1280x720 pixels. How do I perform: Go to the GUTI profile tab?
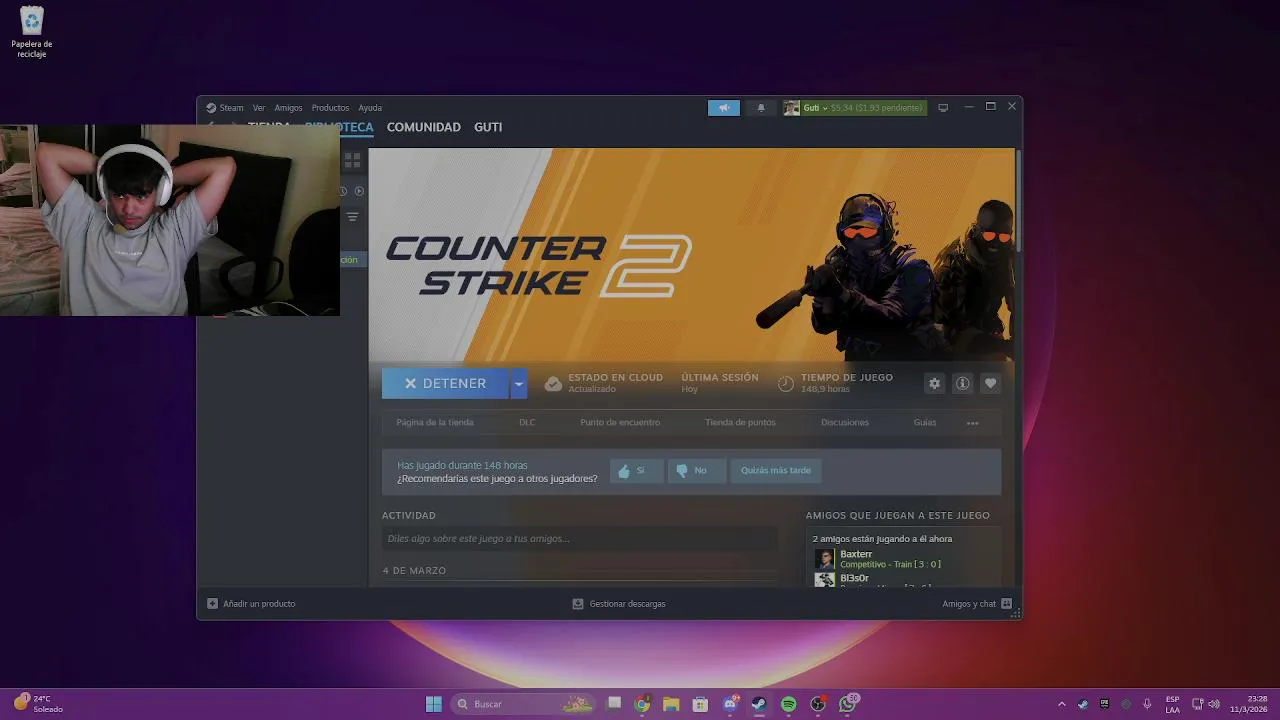[x=488, y=127]
